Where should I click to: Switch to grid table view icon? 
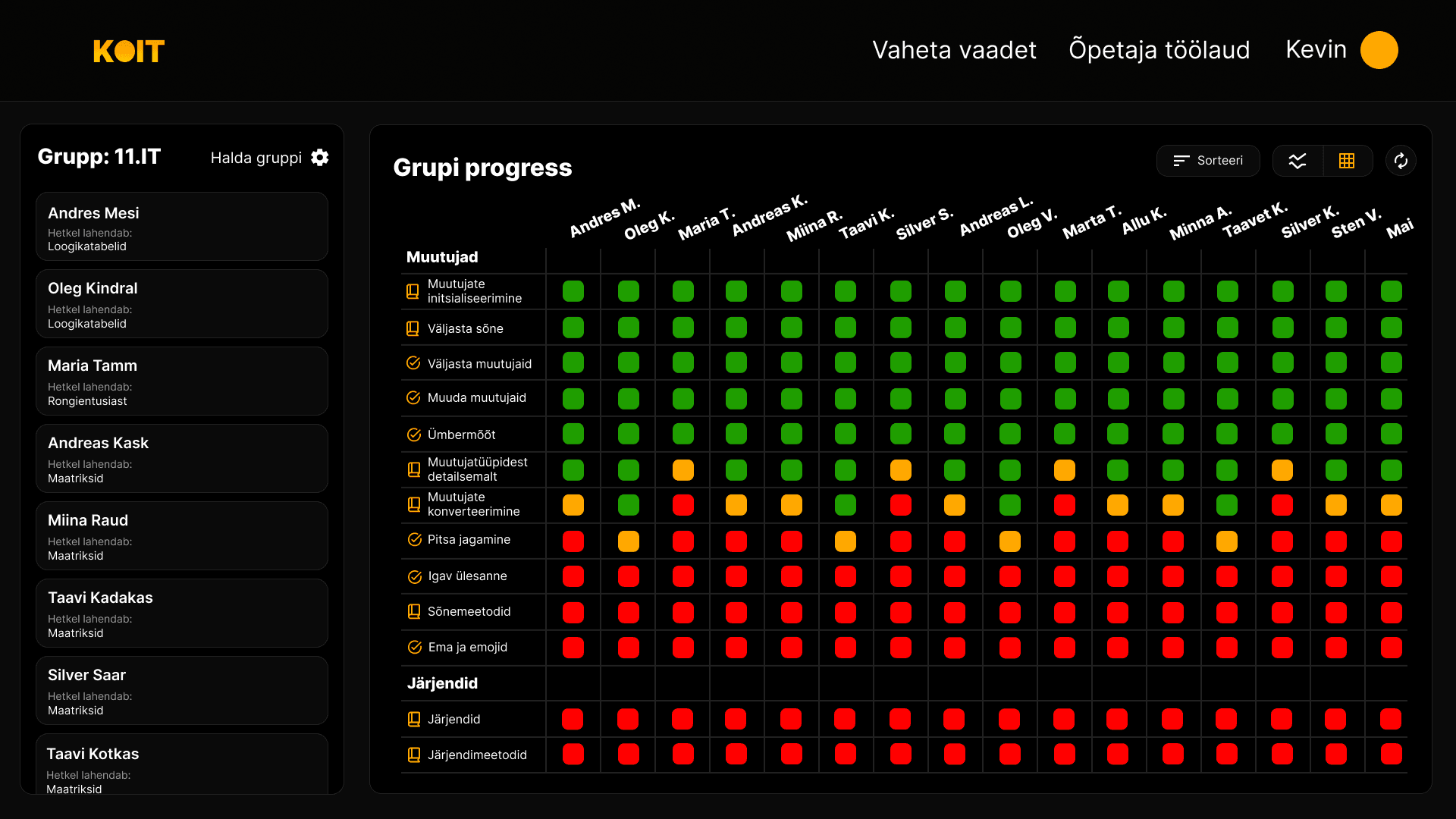[1347, 161]
